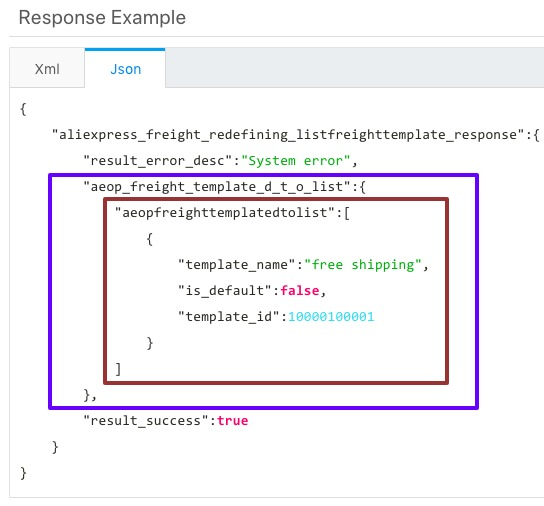Click the is_default key
The image size is (544, 506).
click(225, 290)
